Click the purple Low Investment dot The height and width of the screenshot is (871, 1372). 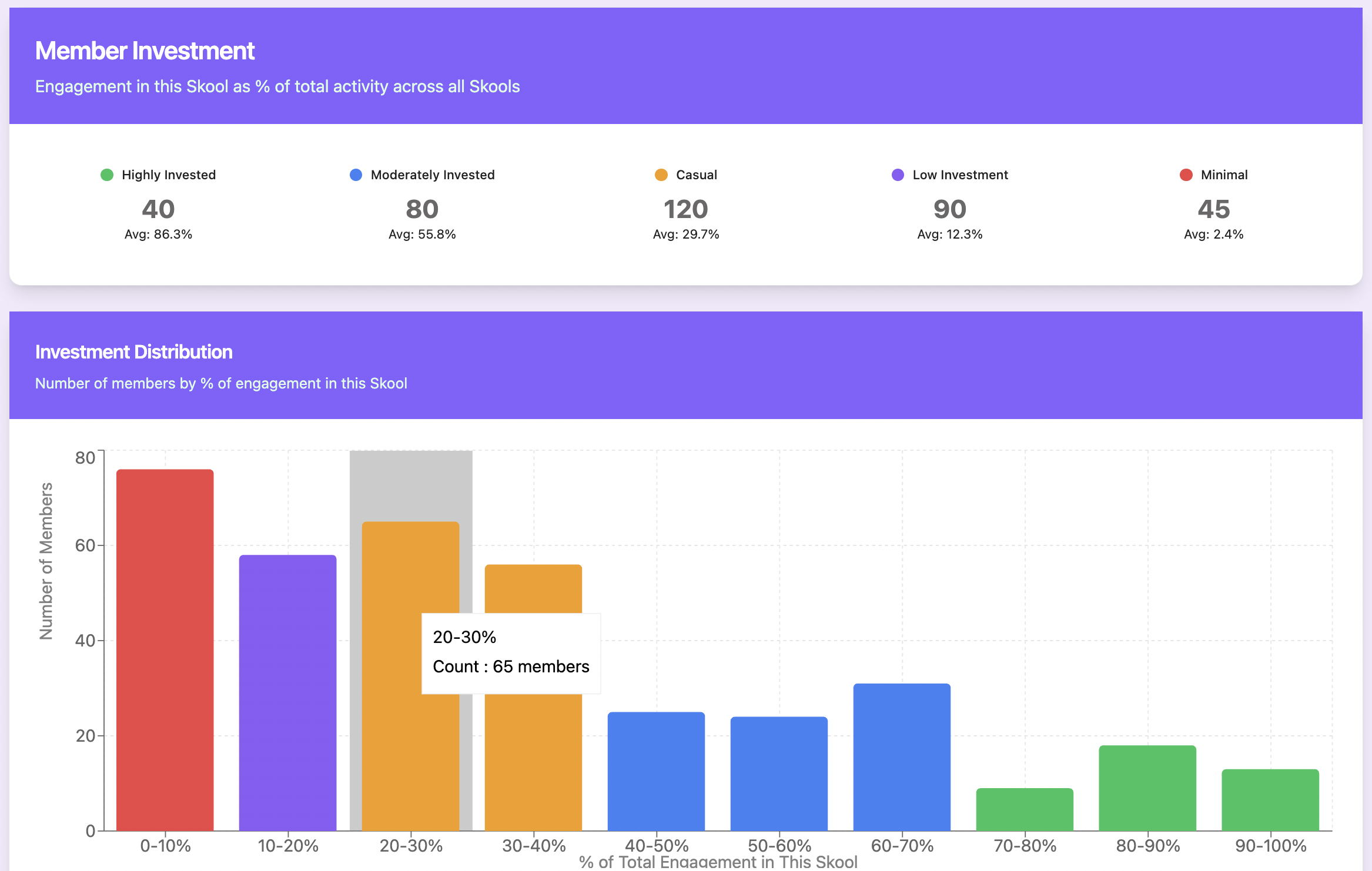[898, 175]
